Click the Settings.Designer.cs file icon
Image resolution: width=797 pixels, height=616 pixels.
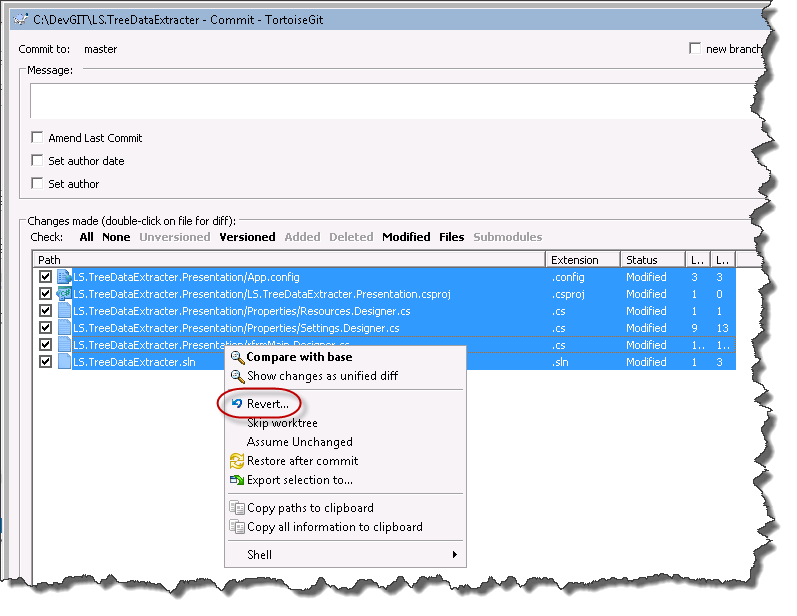click(64, 328)
